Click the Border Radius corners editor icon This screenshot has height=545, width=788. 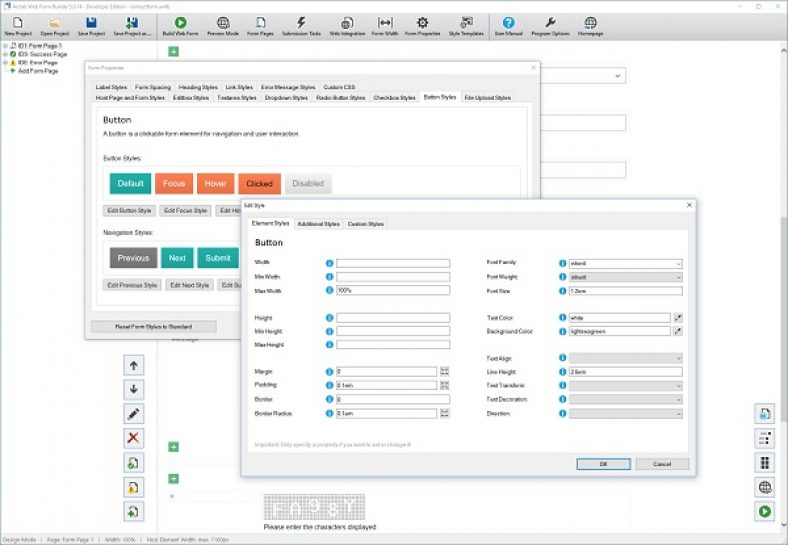[x=444, y=413]
